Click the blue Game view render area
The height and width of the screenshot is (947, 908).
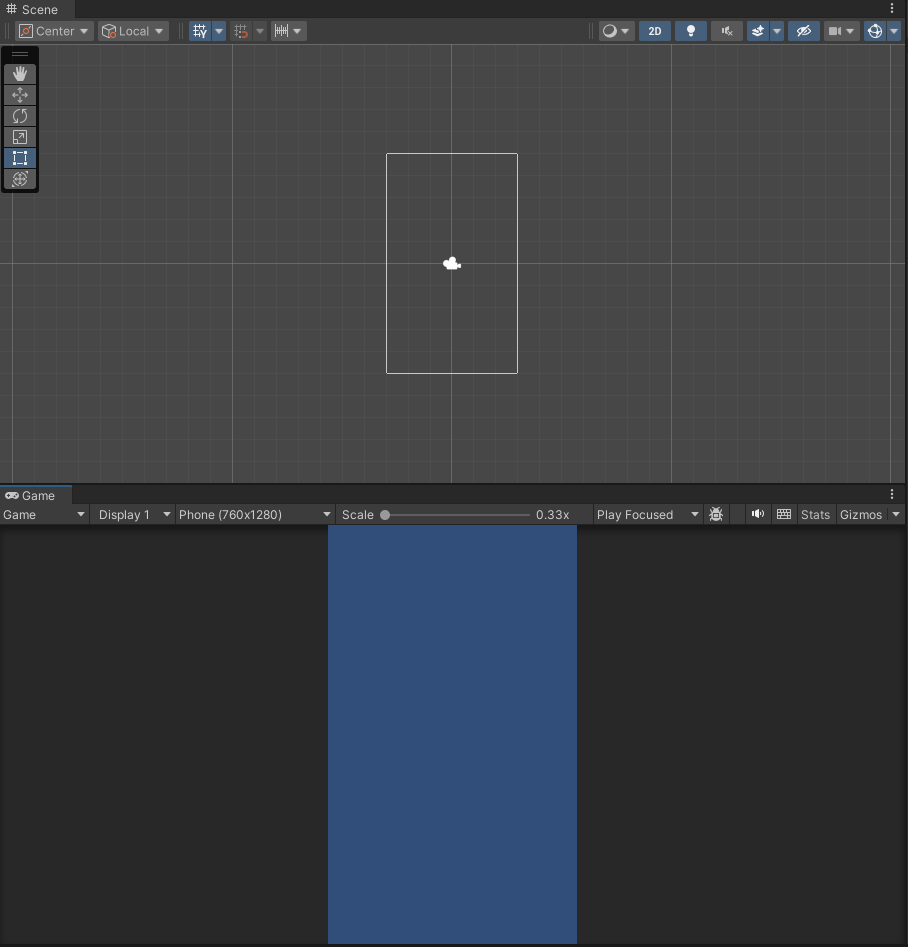coord(452,734)
